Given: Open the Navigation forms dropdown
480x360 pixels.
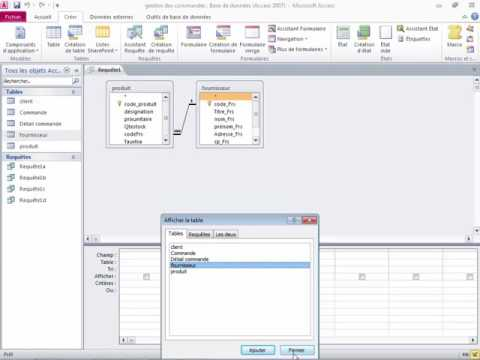Looking at the screenshot, I should (x=288, y=39).
